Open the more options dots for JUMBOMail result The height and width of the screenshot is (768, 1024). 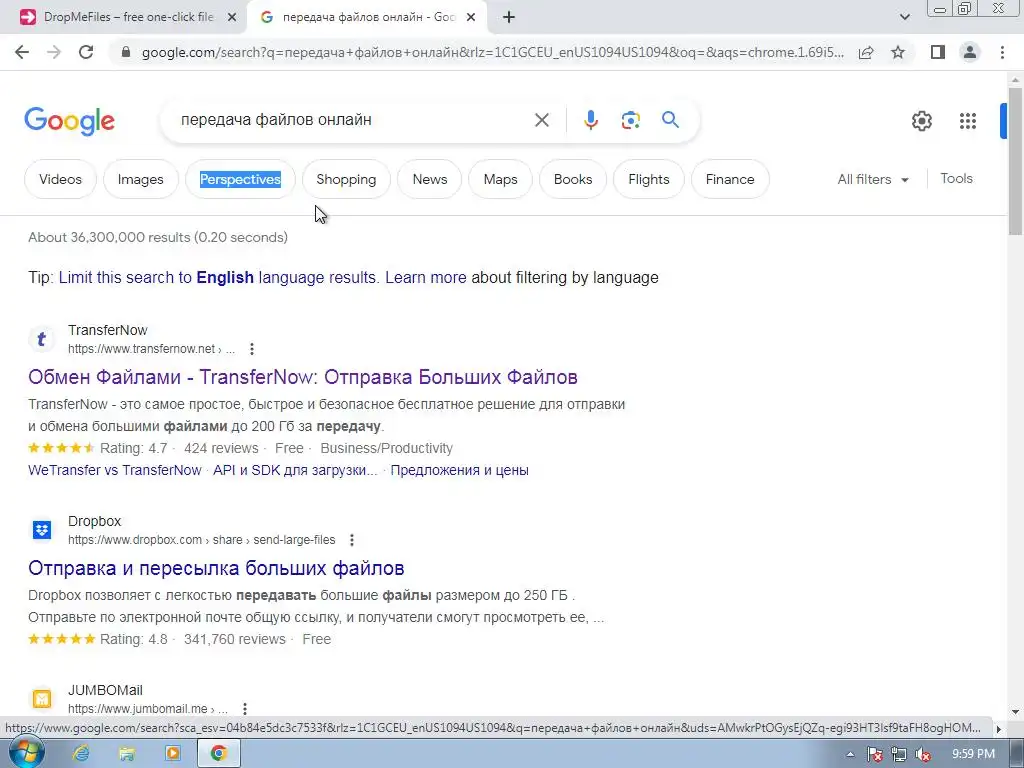pyautogui.click(x=244, y=709)
